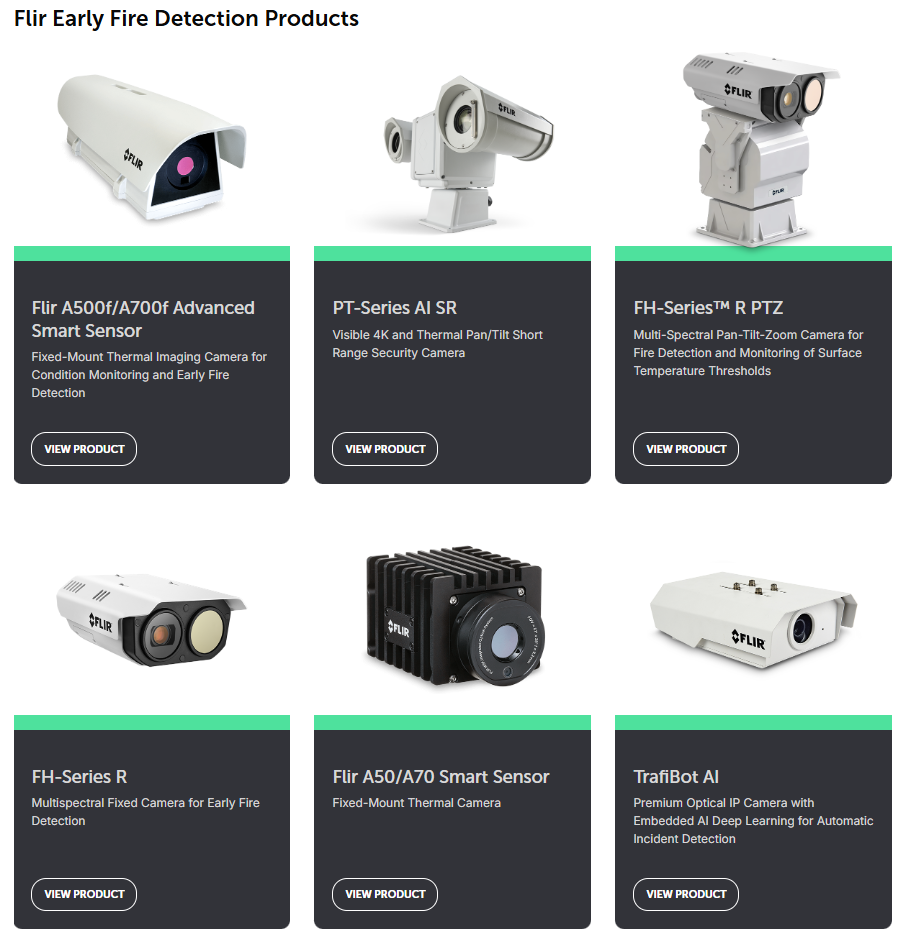
Task: Open the PT-Series AI SR title link
Action: [395, 308]
